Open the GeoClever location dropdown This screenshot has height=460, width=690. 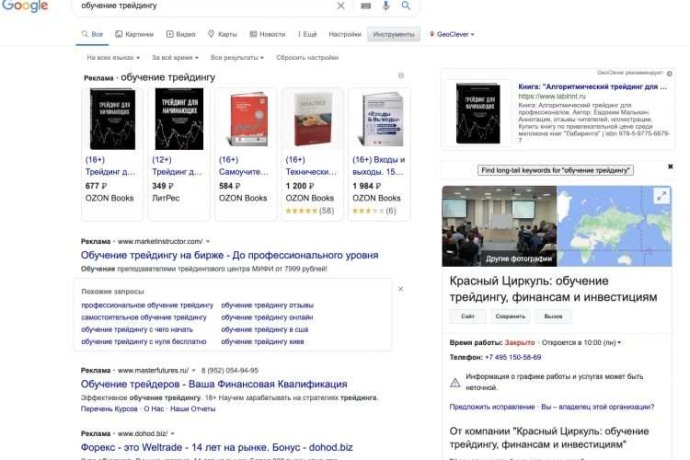pyautogui.click(x=452, y=34)
